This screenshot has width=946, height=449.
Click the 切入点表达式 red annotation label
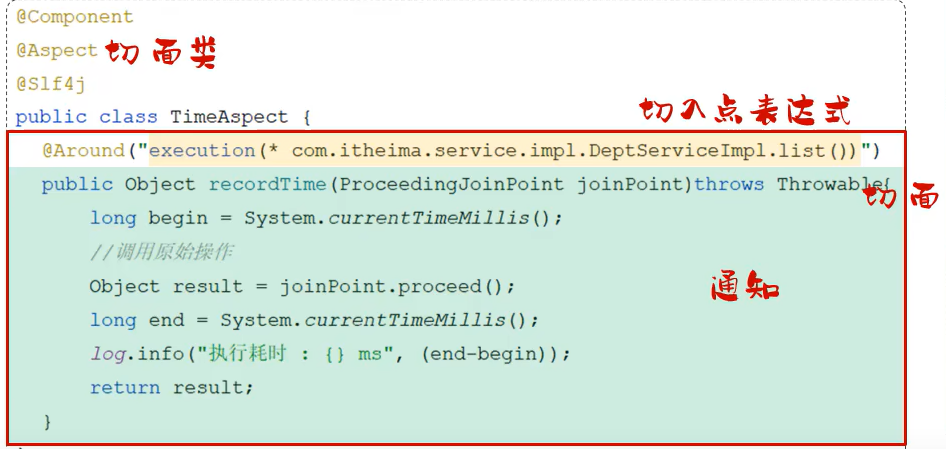click(744, 110)
